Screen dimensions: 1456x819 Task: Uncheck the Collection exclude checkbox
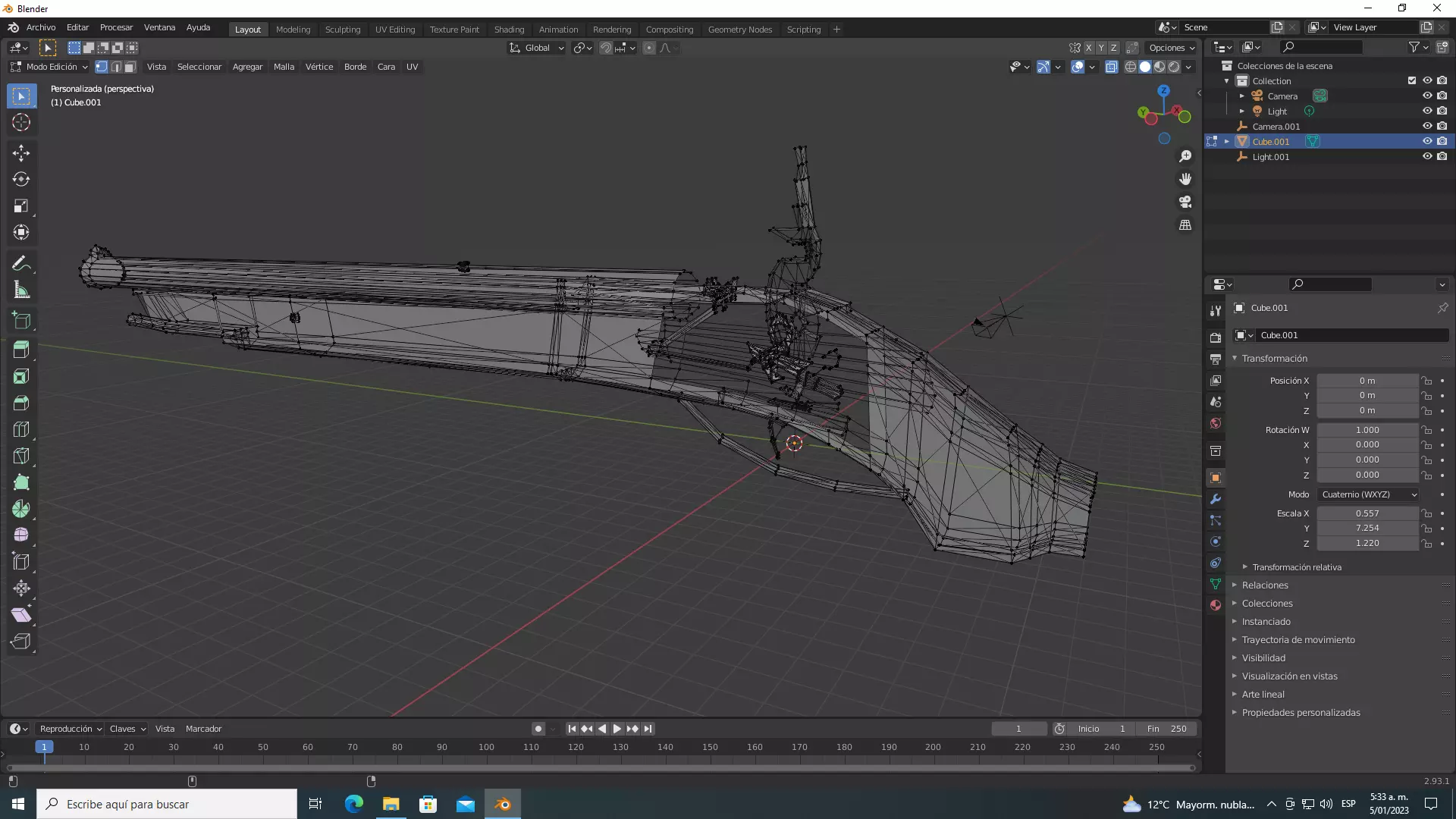[1411, 81]
